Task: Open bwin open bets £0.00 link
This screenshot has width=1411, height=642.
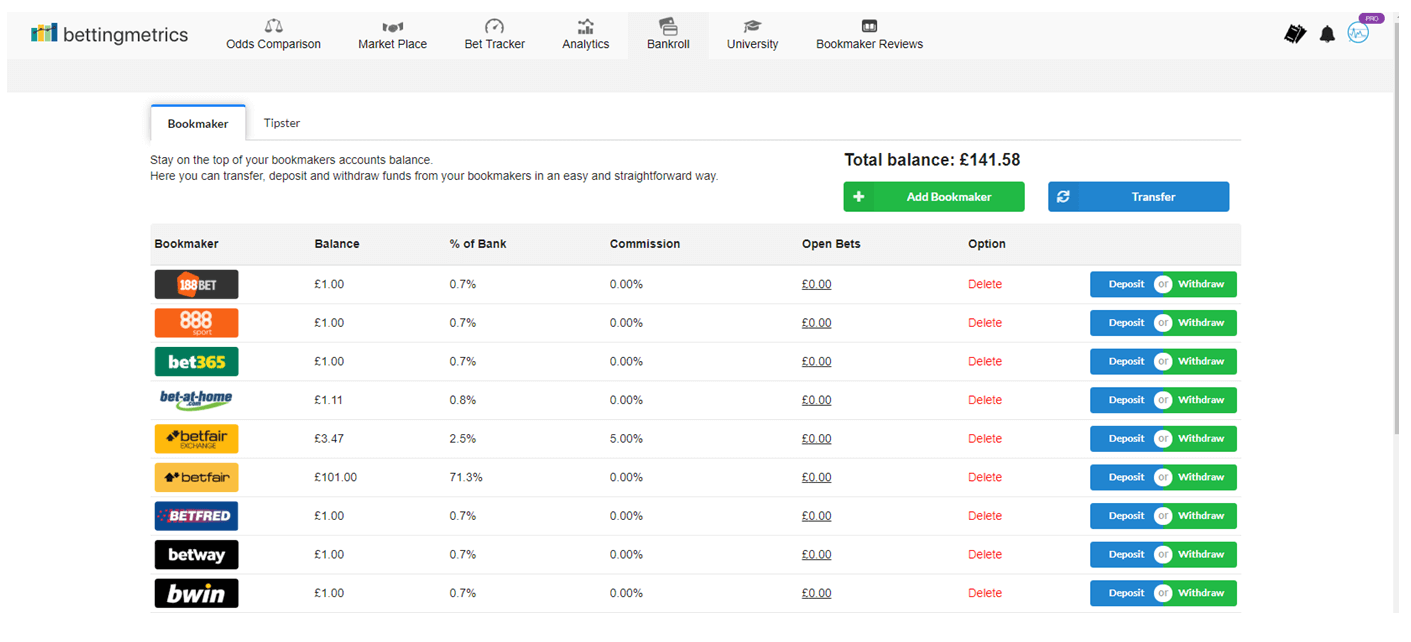Action: [x=816, y=593]
